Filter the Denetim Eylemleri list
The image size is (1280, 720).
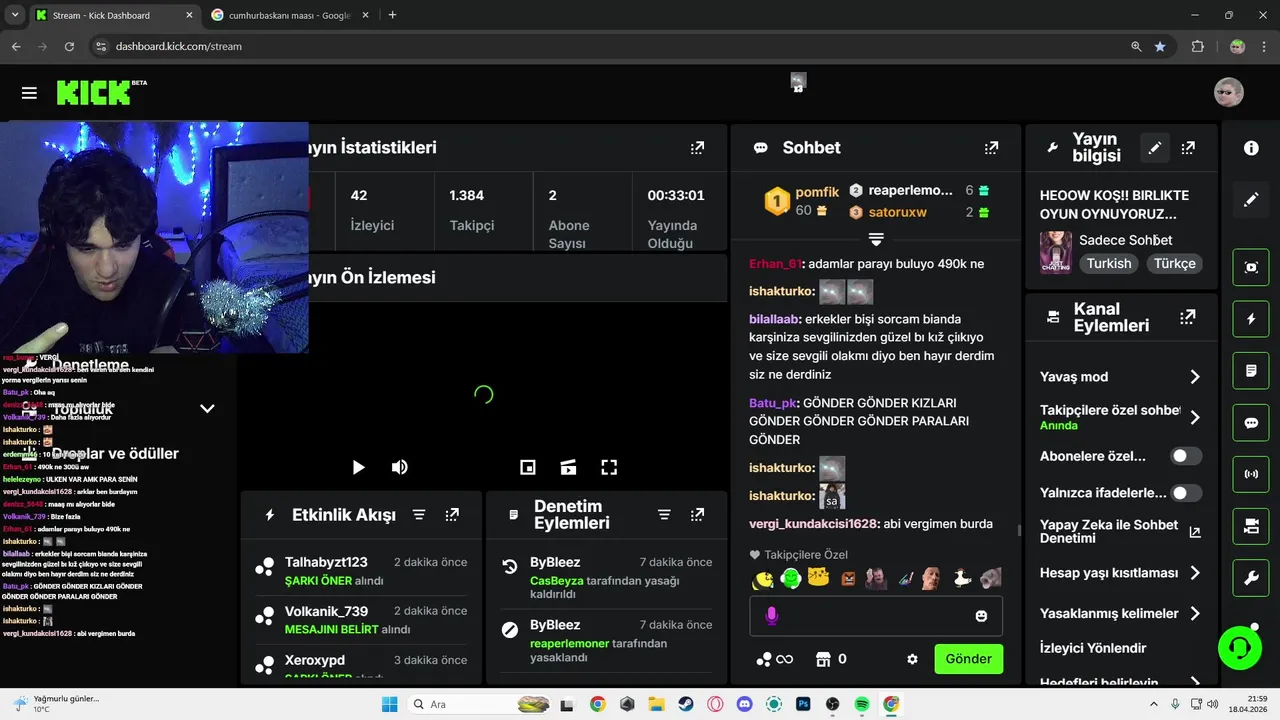coord(664,515)
